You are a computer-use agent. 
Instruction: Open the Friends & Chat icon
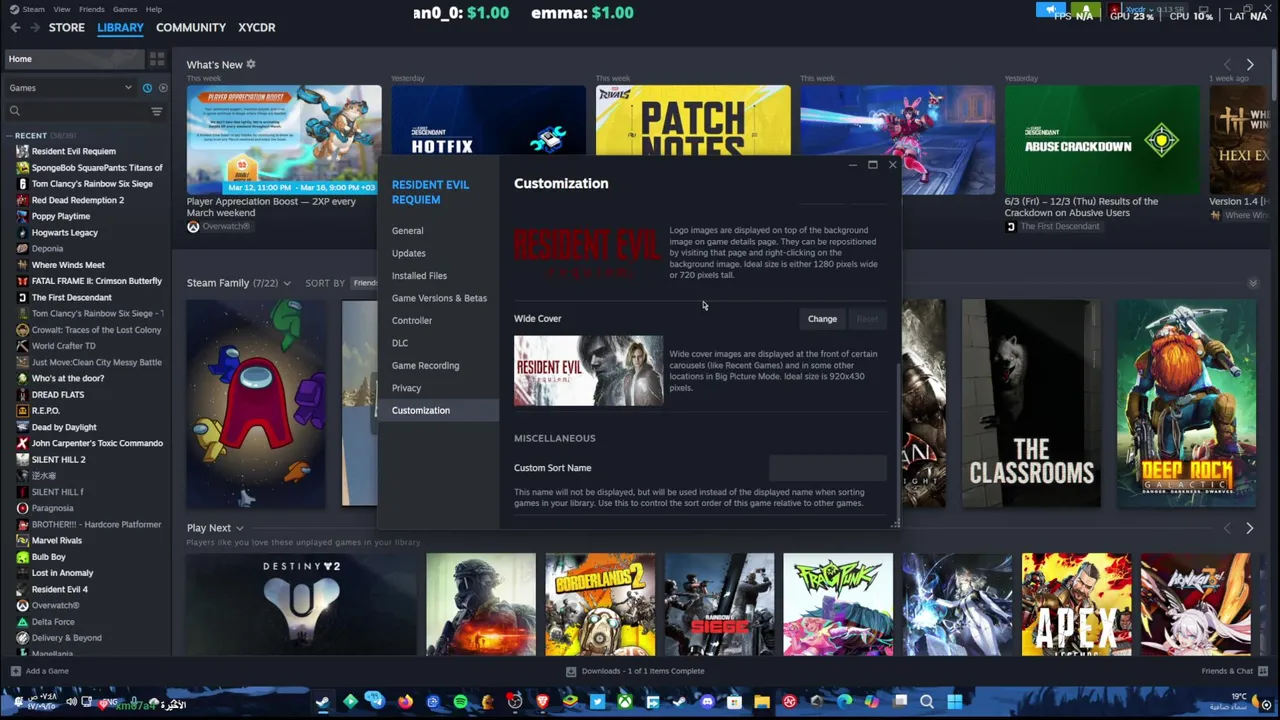(1265, 671)
